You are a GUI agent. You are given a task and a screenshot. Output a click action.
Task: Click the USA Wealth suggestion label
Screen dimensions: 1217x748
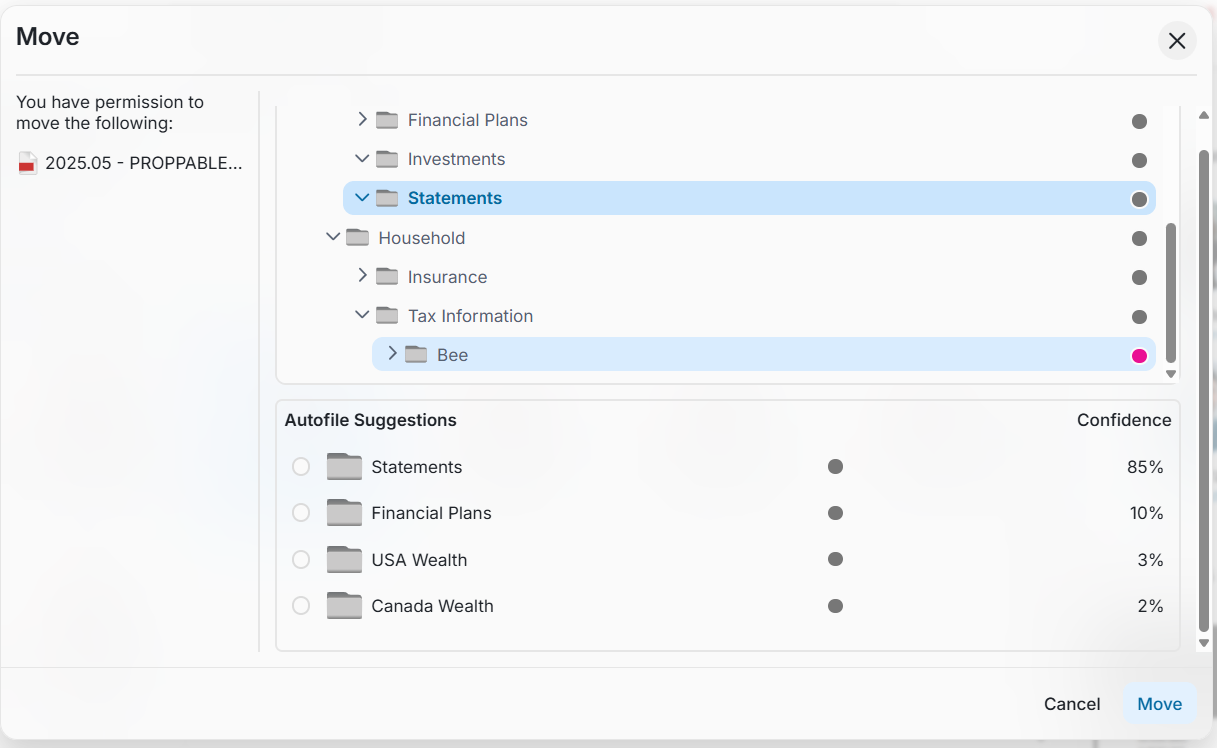point(419,560)
